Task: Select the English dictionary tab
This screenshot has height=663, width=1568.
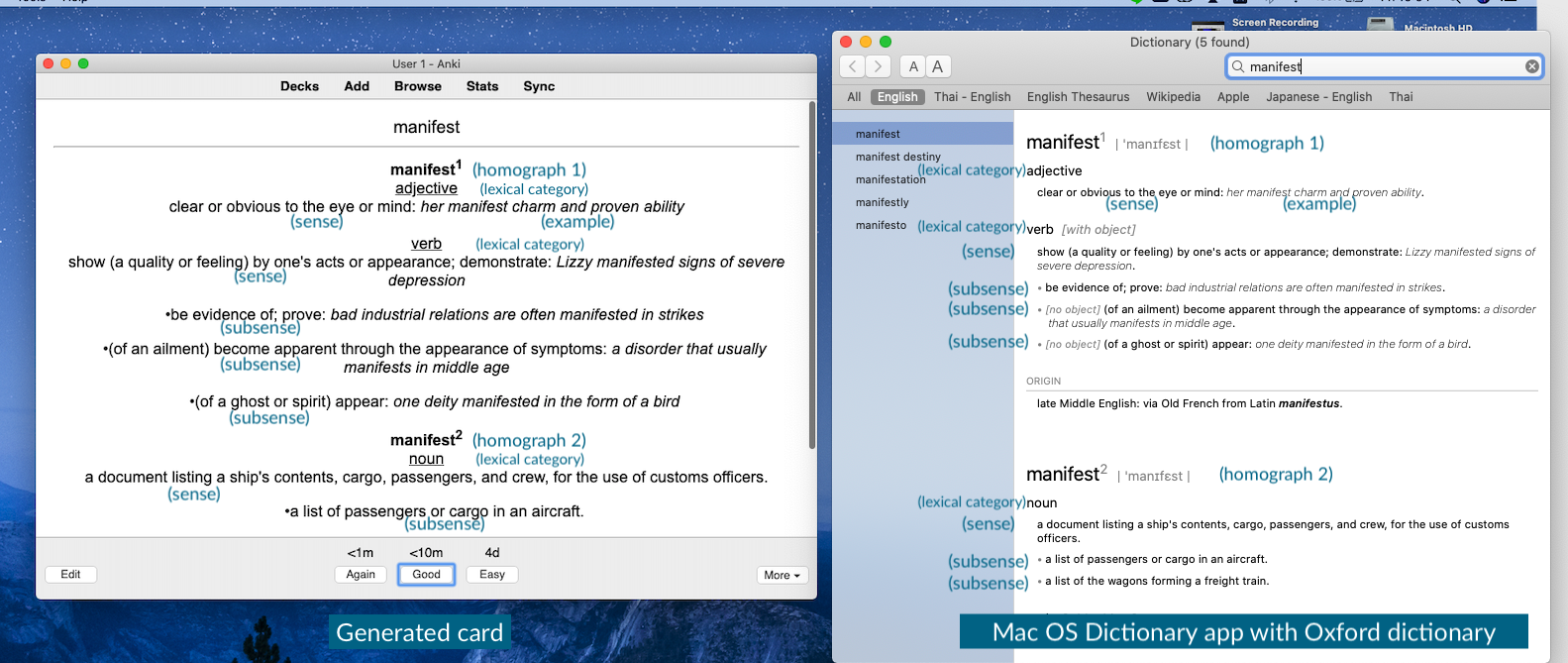Action: pos(897,97)
